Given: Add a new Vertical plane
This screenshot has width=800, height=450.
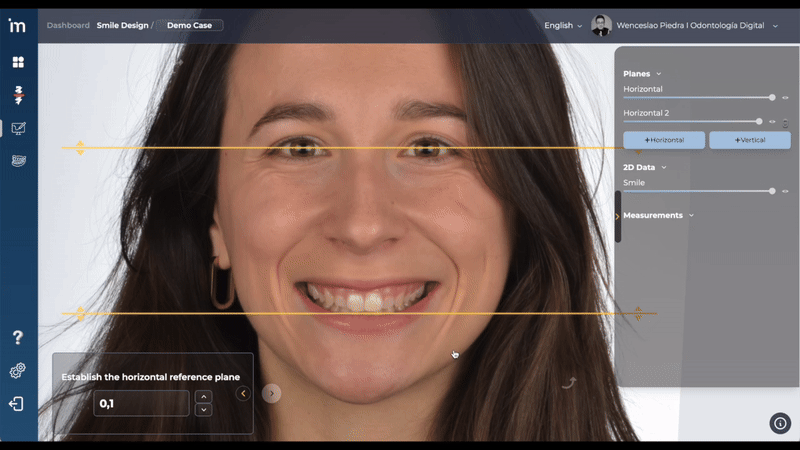Looking at the screenshot, I should click(x=750, y=140).
